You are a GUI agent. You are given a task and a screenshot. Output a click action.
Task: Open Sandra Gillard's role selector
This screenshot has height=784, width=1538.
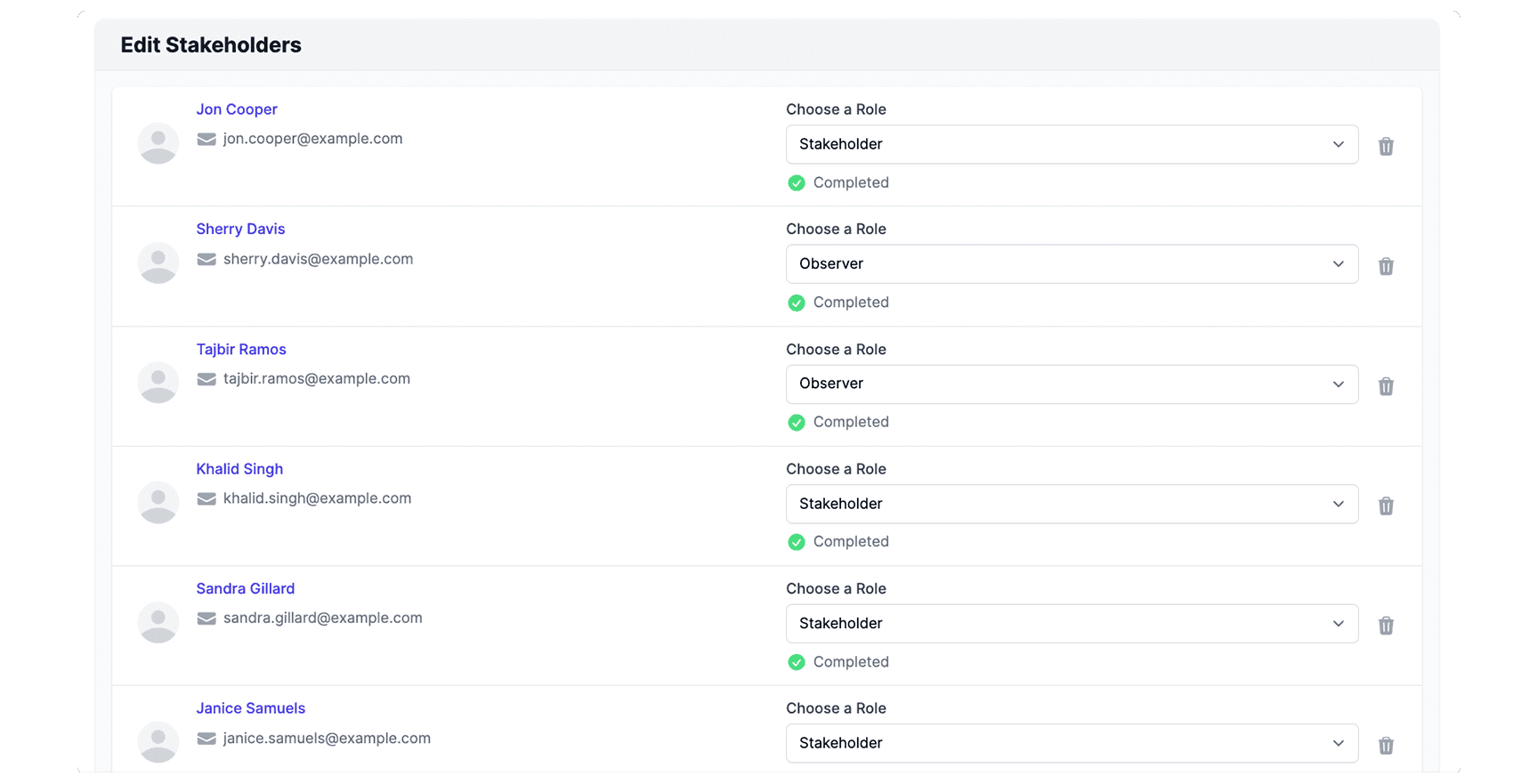pyautogui.click(x=1072, y=624)
